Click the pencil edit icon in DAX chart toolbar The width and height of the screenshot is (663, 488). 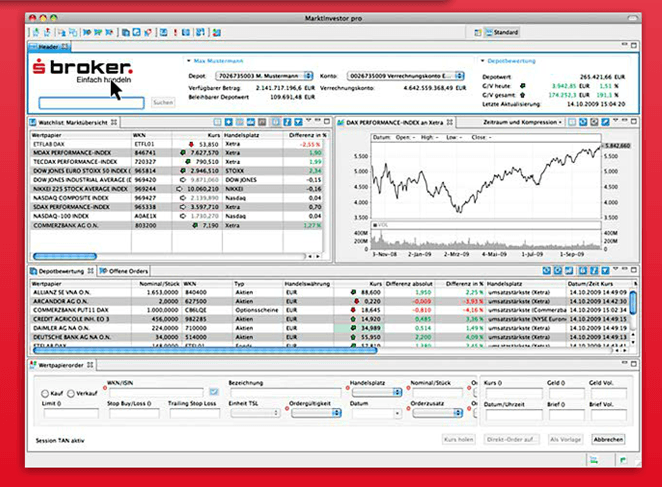coord(605,122)
